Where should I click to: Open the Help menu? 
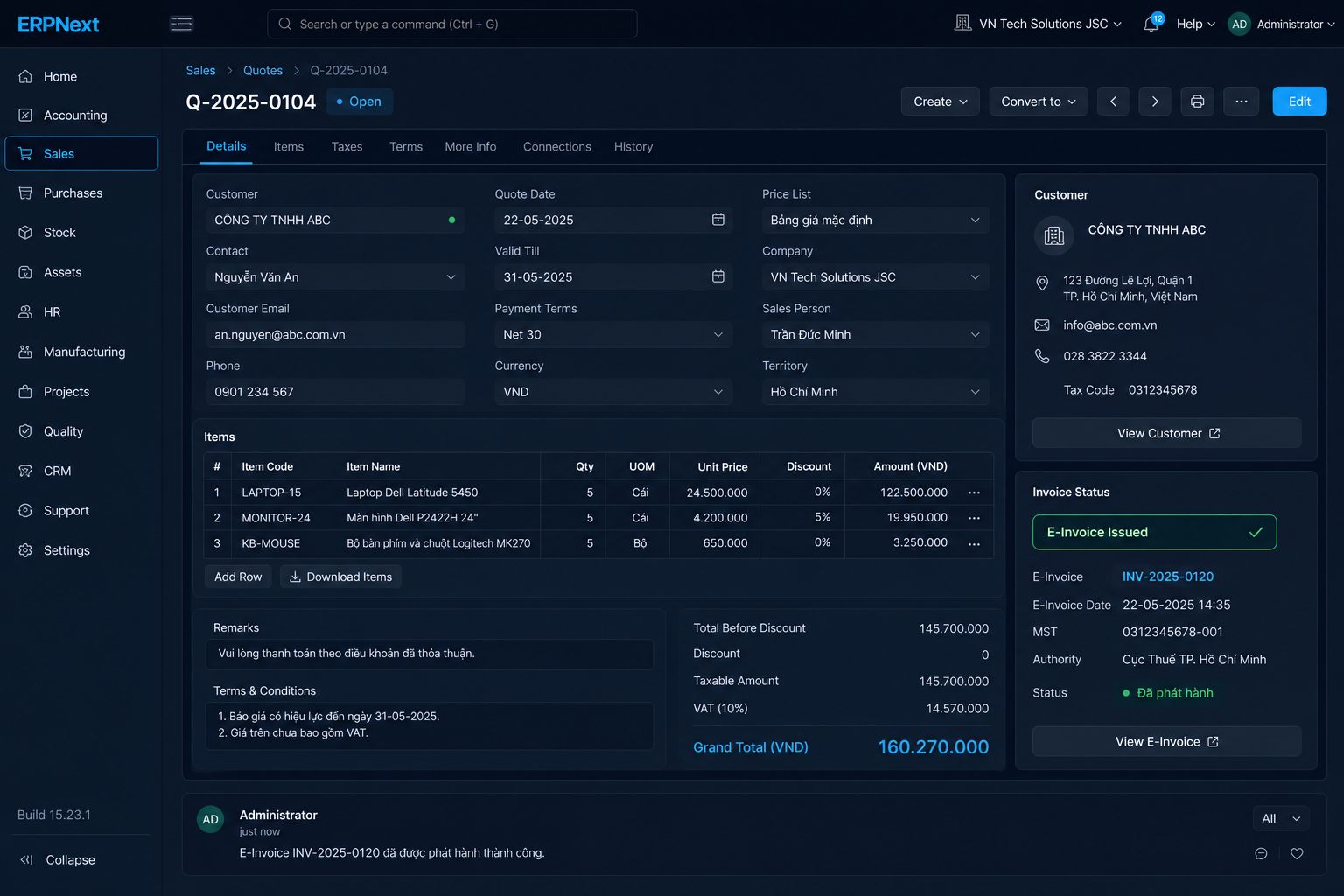[x=1196, y=24]
